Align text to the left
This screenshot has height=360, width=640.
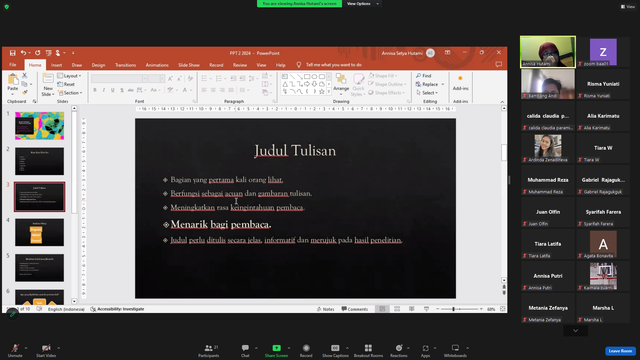204,90
